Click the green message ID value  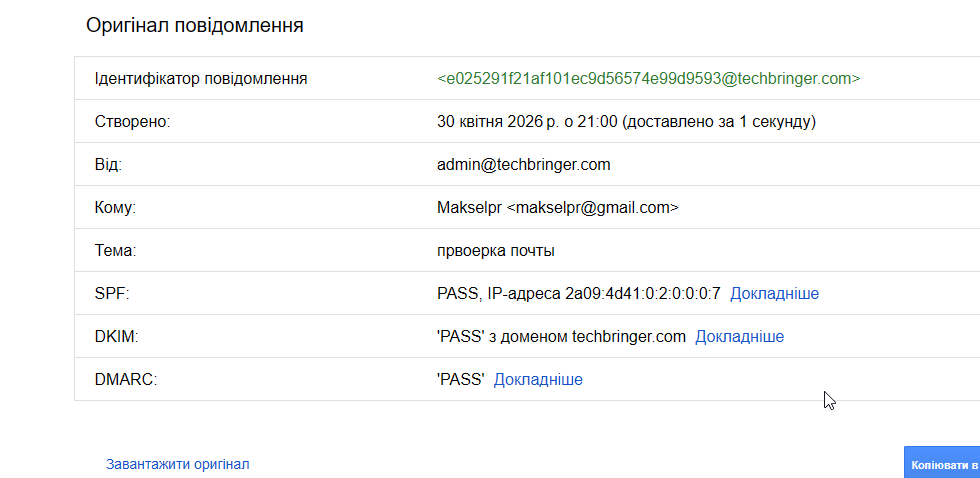click(x=648, y=78)
